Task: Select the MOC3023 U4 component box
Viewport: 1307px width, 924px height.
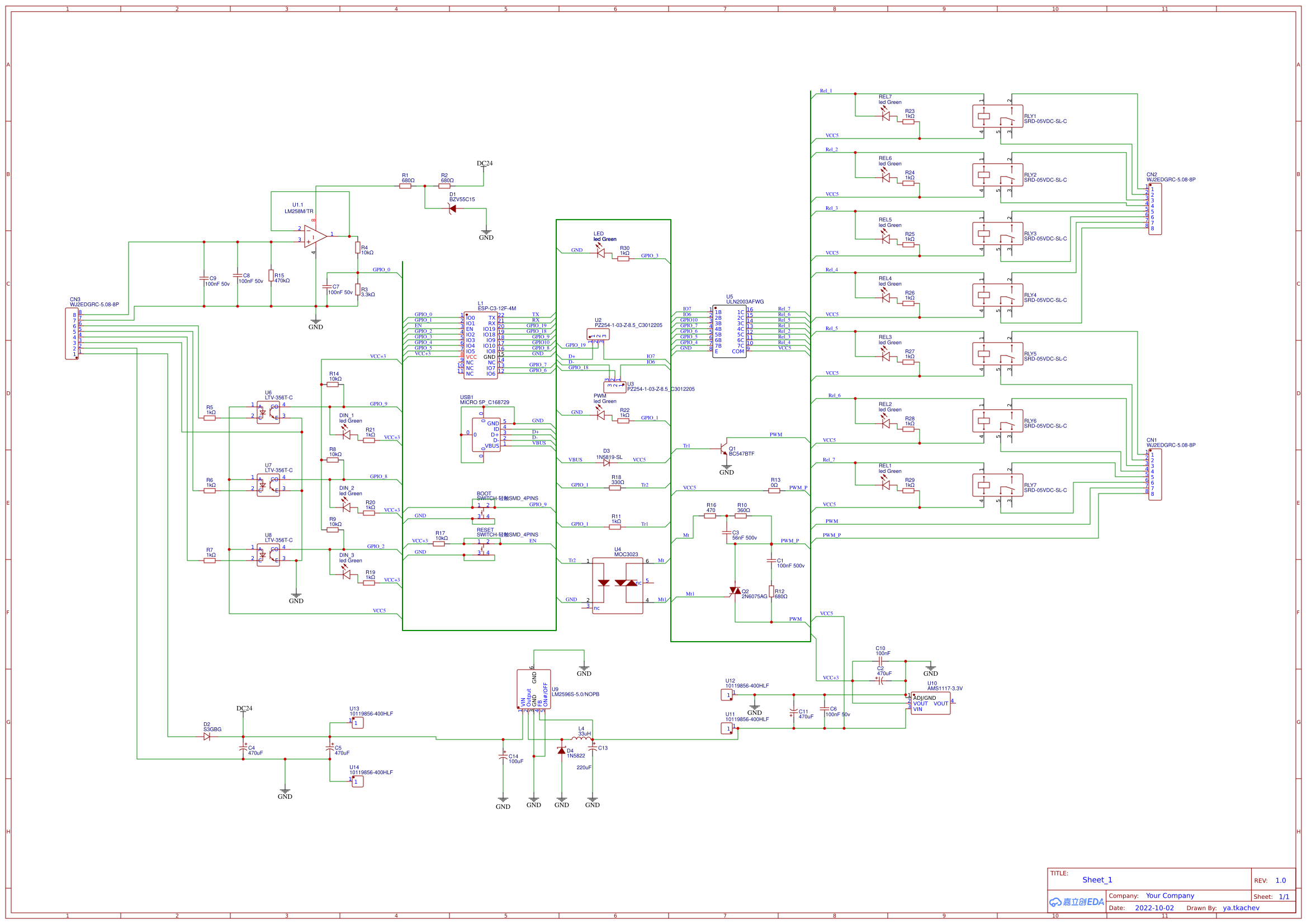Action: pyautogui.click(x=617, y=585)
